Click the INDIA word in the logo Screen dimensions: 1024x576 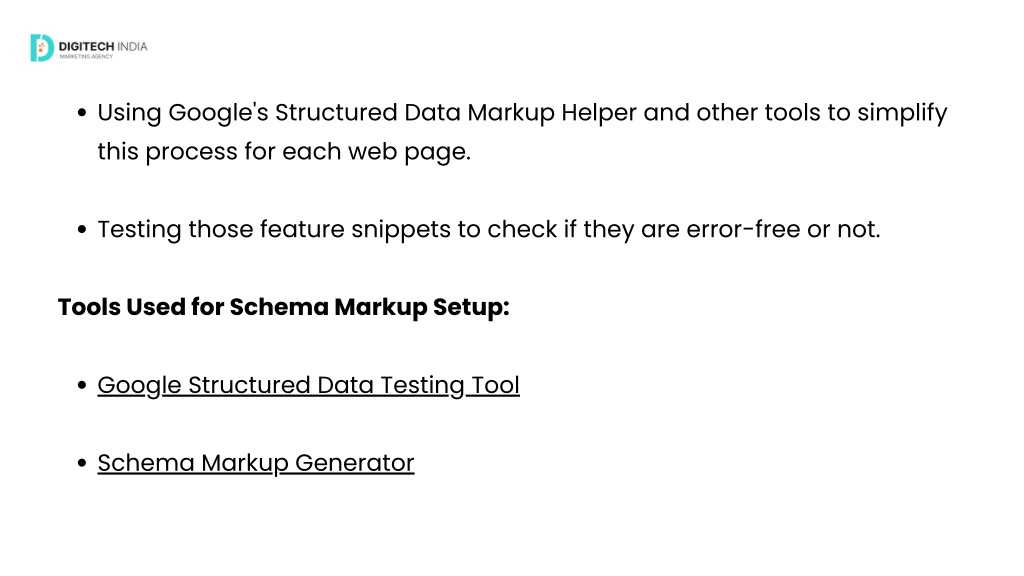point(132,46)
